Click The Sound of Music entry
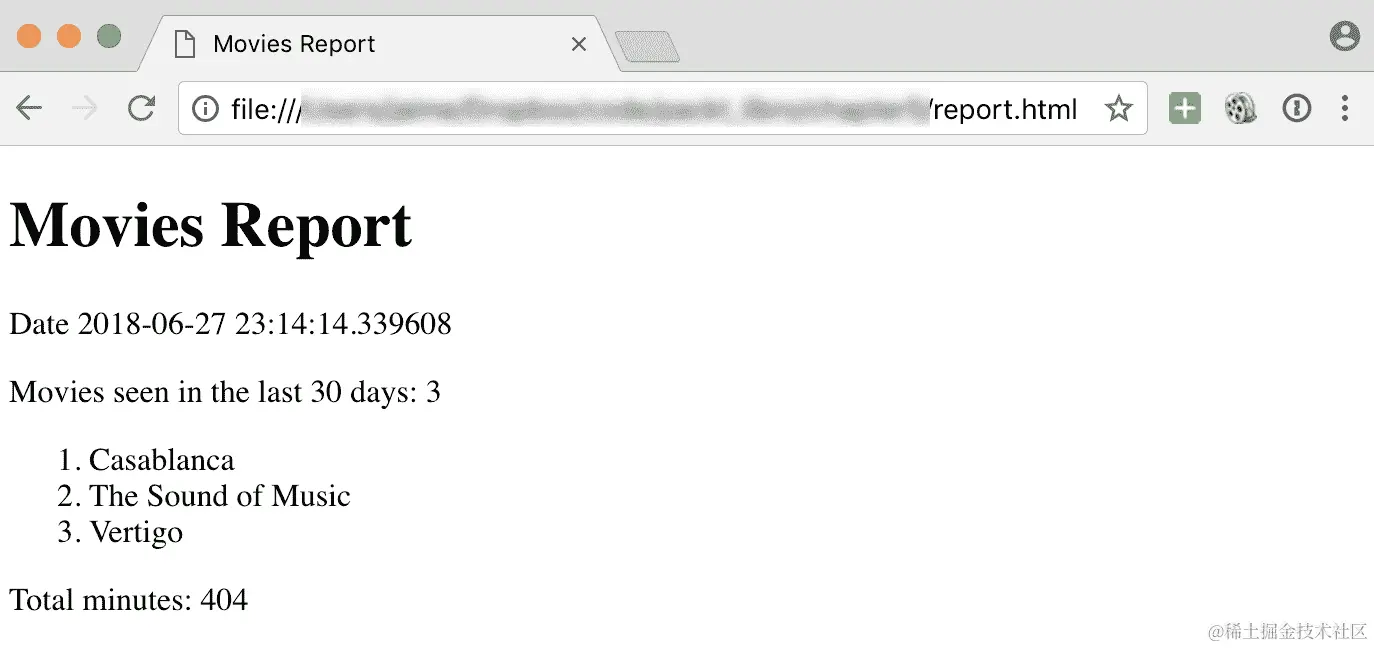This screenshot has width=1374, height=648. 220,496
